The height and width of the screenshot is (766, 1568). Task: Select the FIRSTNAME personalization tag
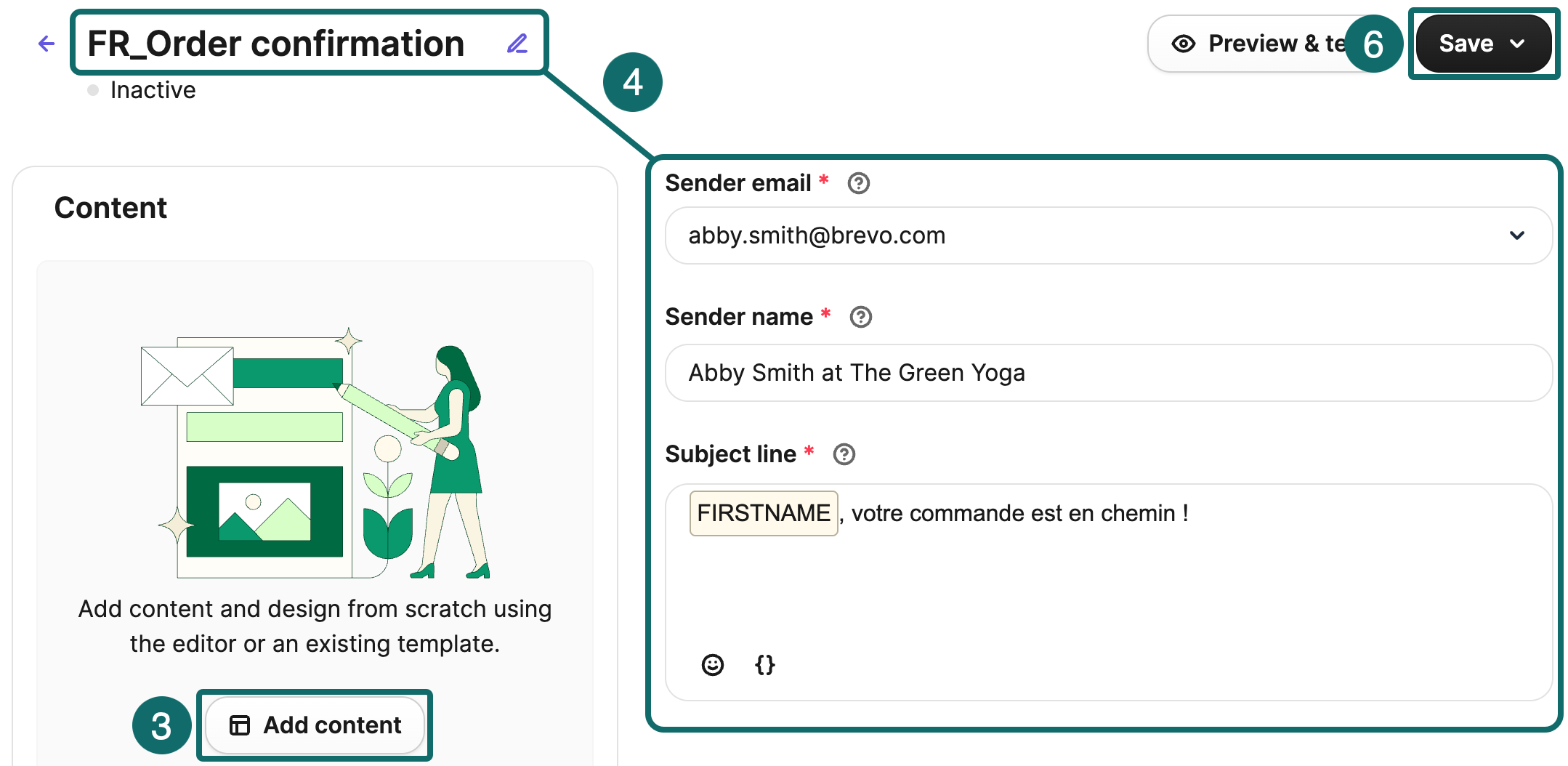(764, 513)
